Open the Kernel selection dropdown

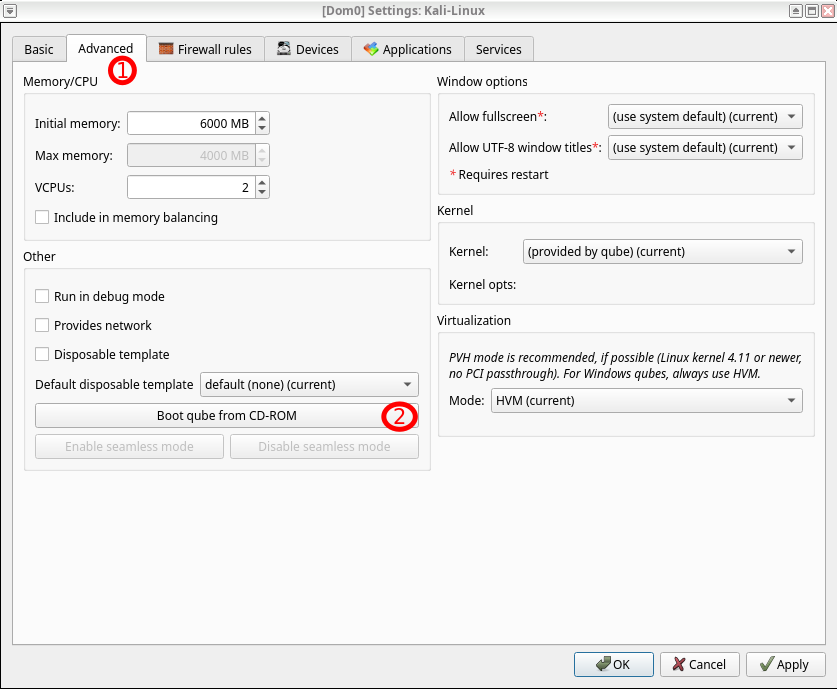click(662, 251)
